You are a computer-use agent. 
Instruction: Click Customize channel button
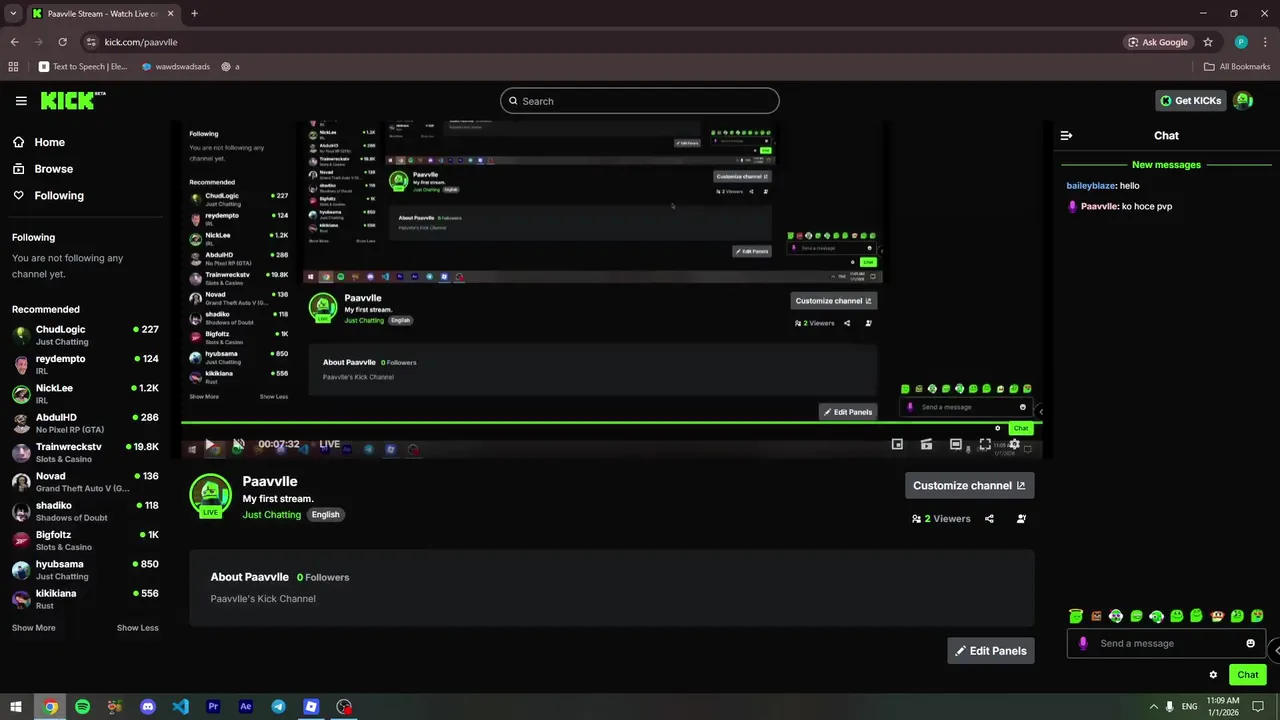pos(969,486)
